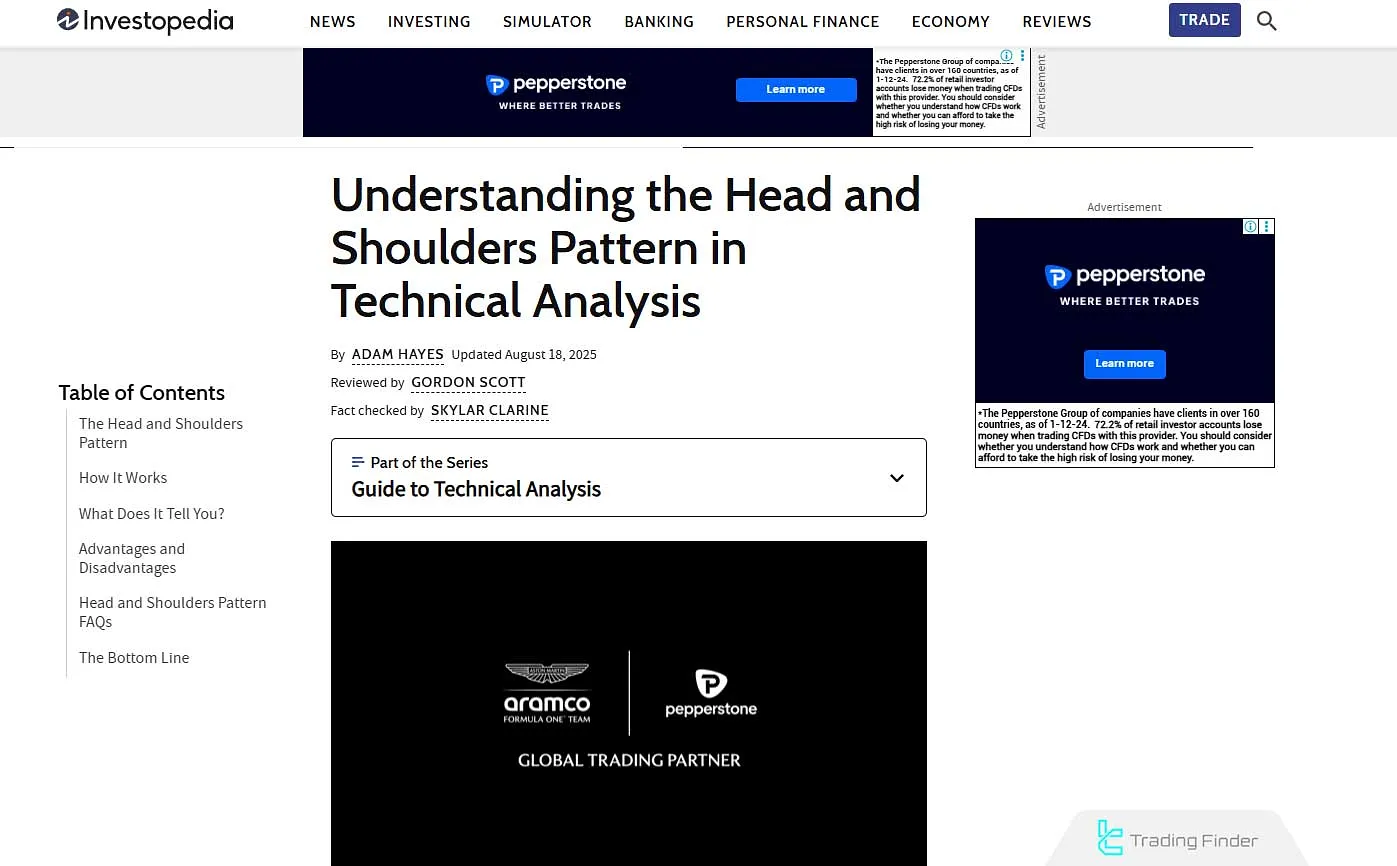Click 'Learn more' on the sidebar Pepperstone ad
Screen dimensions: 1397x866
1124,364
